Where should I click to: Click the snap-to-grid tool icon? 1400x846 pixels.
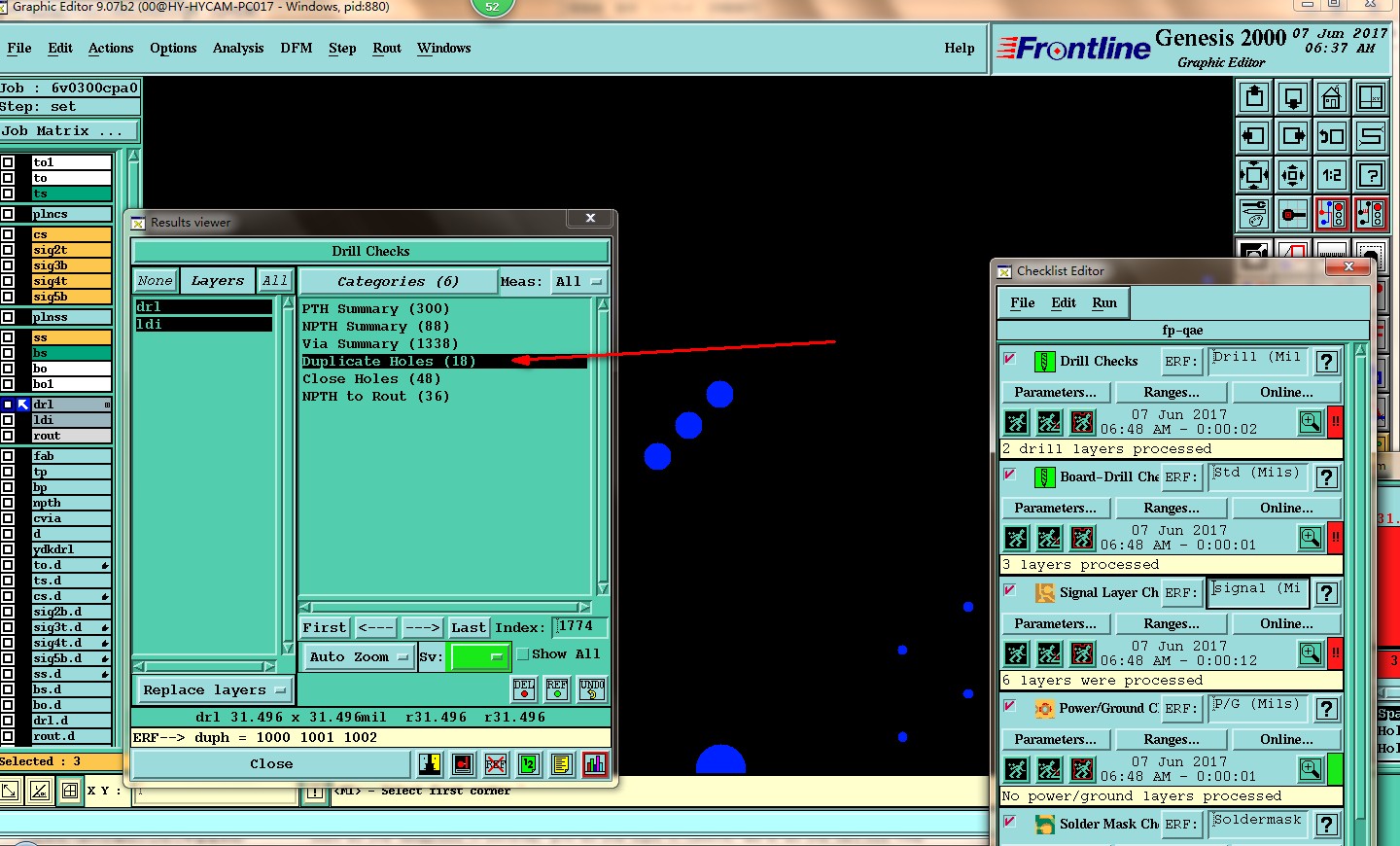tap(1293, 214)
